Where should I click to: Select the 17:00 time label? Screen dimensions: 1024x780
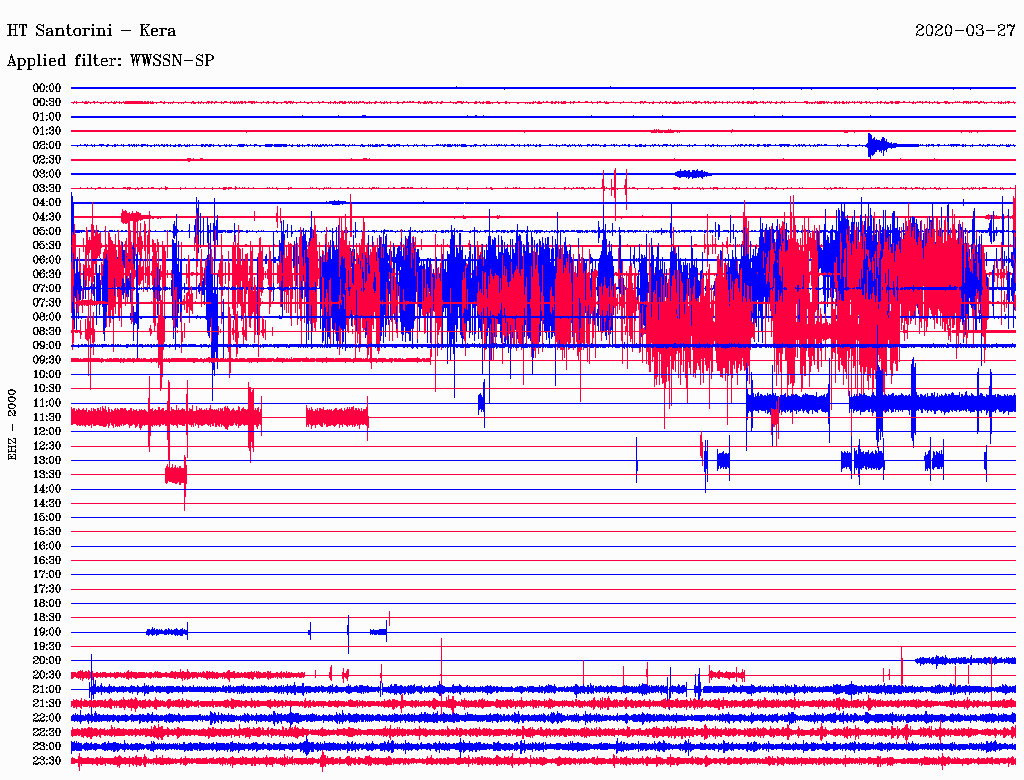click(x=47, y=576)
